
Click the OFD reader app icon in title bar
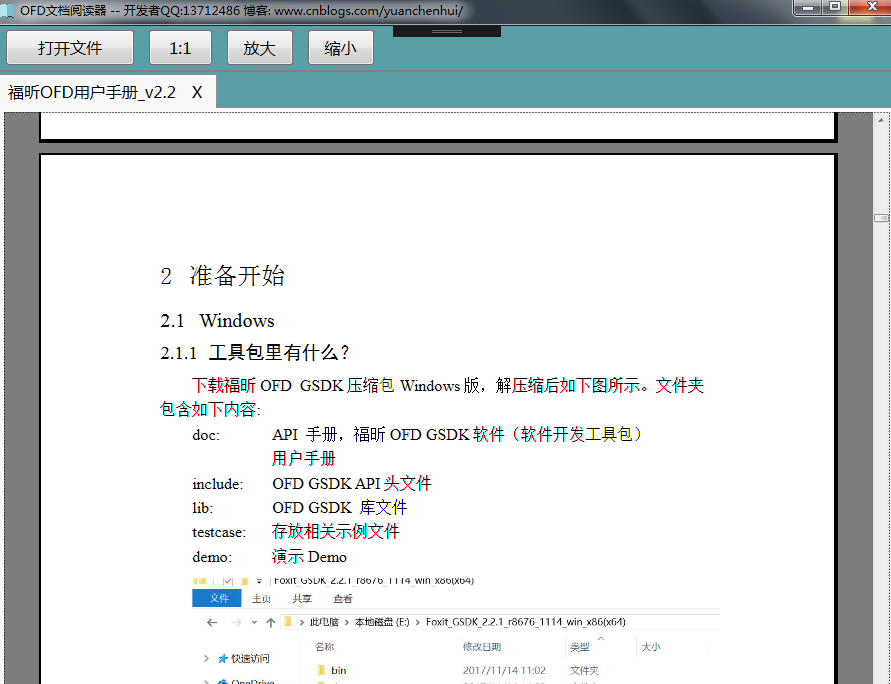coord(7,11)
